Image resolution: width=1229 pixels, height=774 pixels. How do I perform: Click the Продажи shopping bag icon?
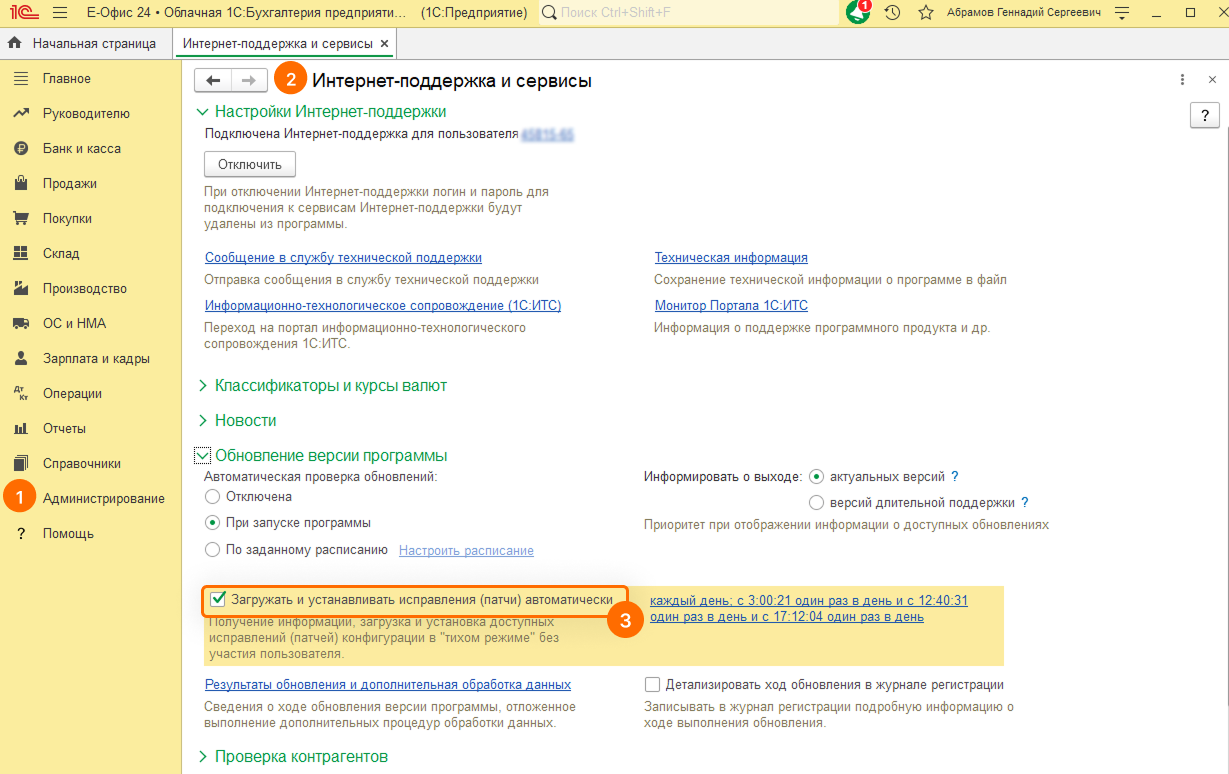[20, 184]
